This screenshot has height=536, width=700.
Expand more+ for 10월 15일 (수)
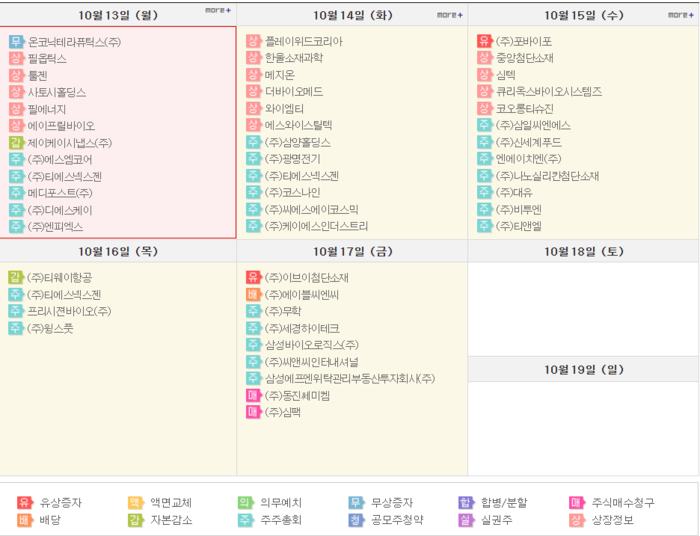[680, 15]
